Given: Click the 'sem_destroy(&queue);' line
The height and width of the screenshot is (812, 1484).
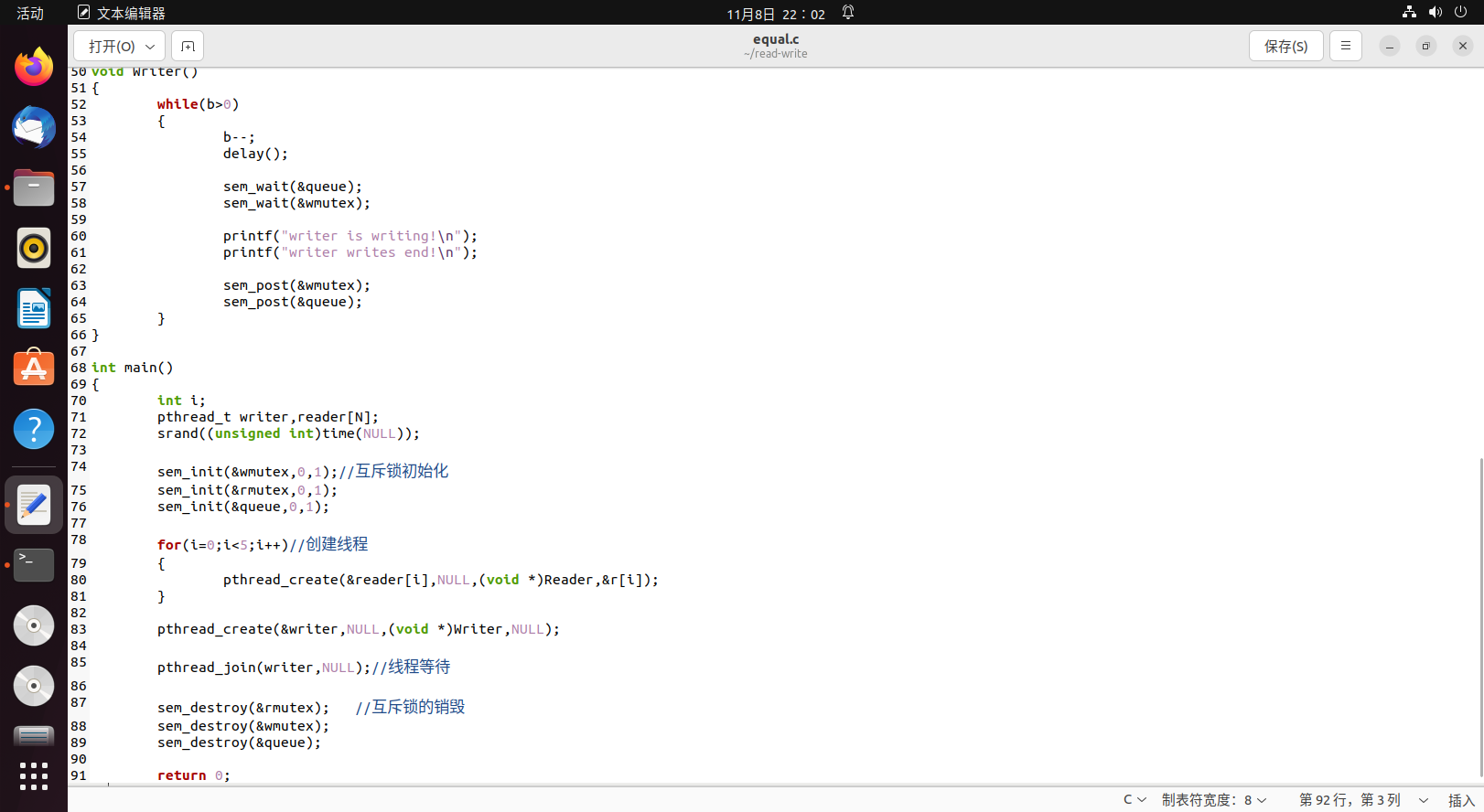Looking at the screenshot, I should (x=239, y=743).
